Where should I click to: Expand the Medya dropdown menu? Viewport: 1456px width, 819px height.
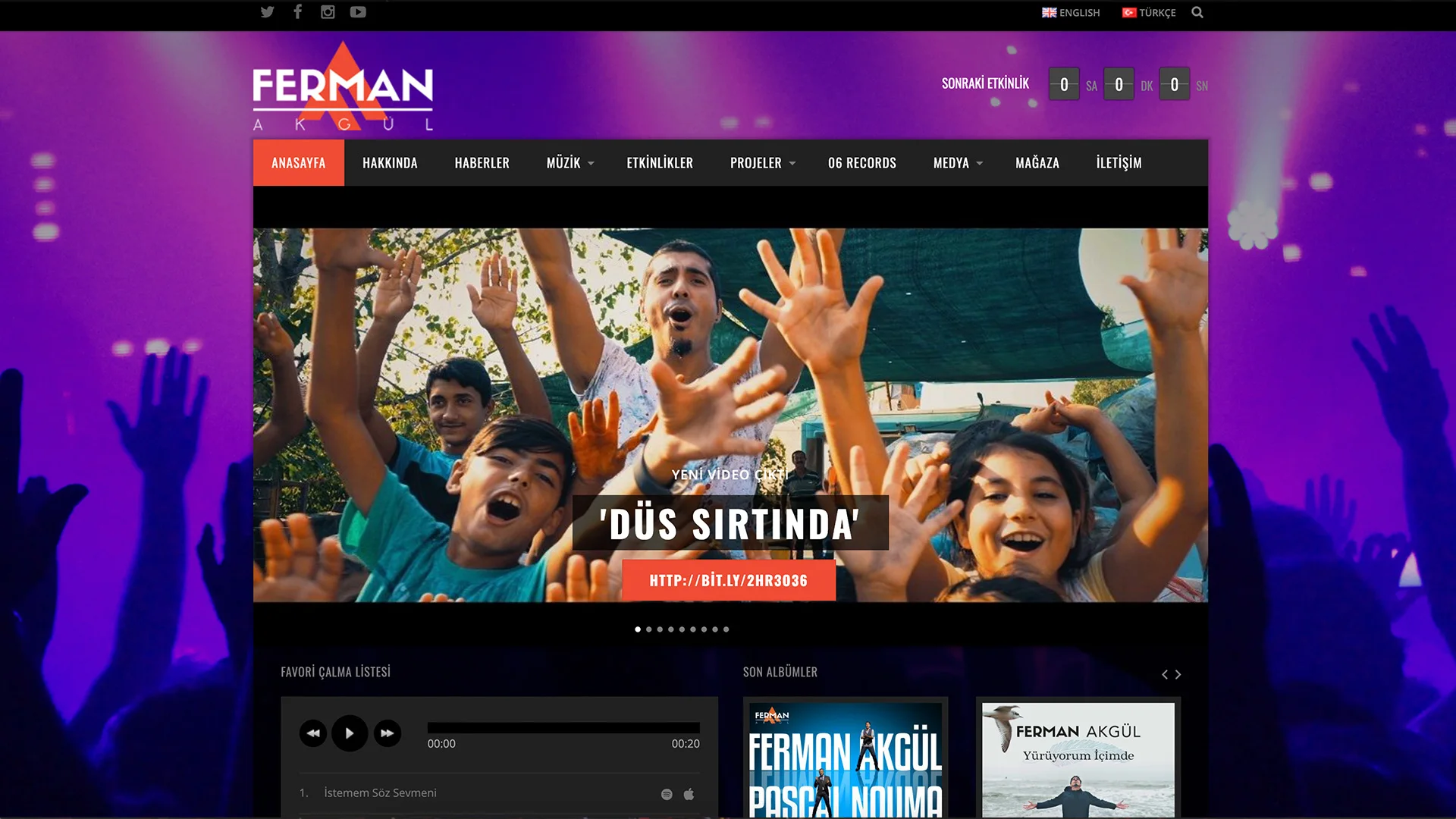coord(958,163)
